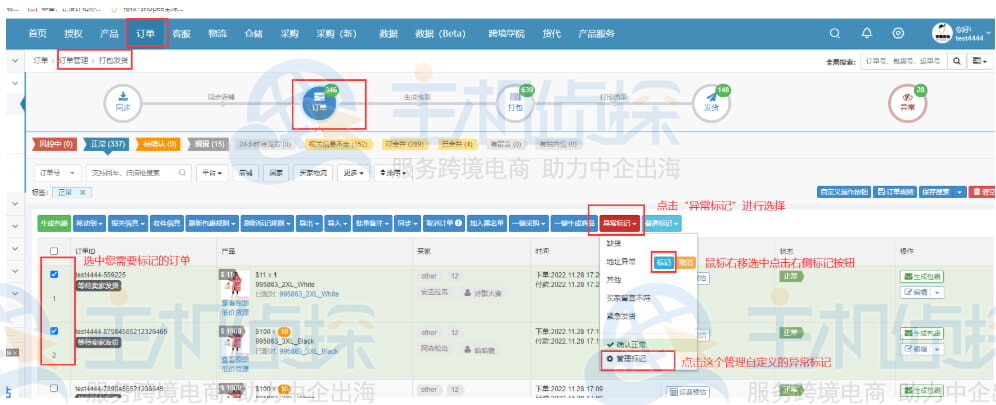Open the 移动到 dropdown button
The image size is (996, 405).
(x=89, y=223)
